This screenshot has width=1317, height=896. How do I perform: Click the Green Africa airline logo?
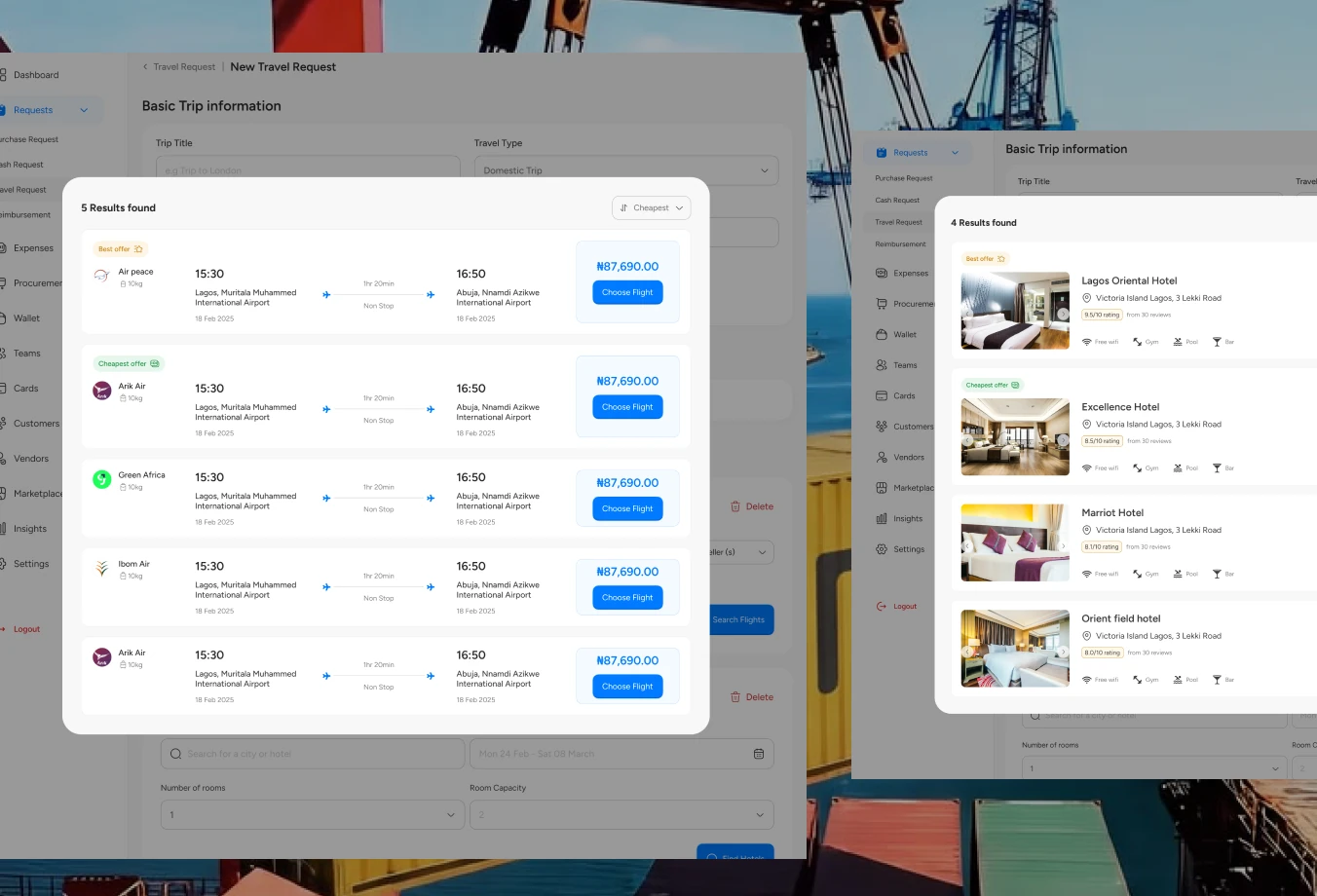coord(101,479)
